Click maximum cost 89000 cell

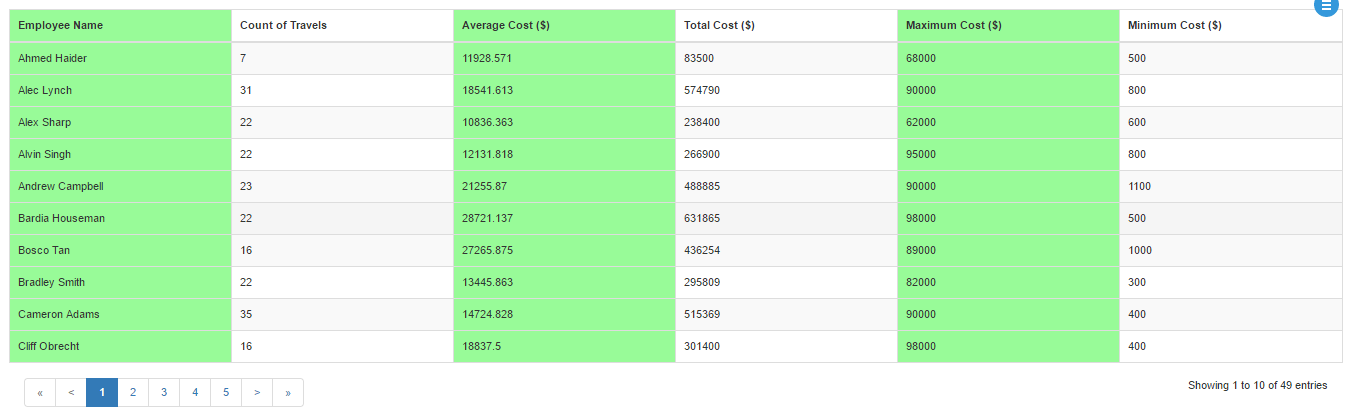[1009, 251]
